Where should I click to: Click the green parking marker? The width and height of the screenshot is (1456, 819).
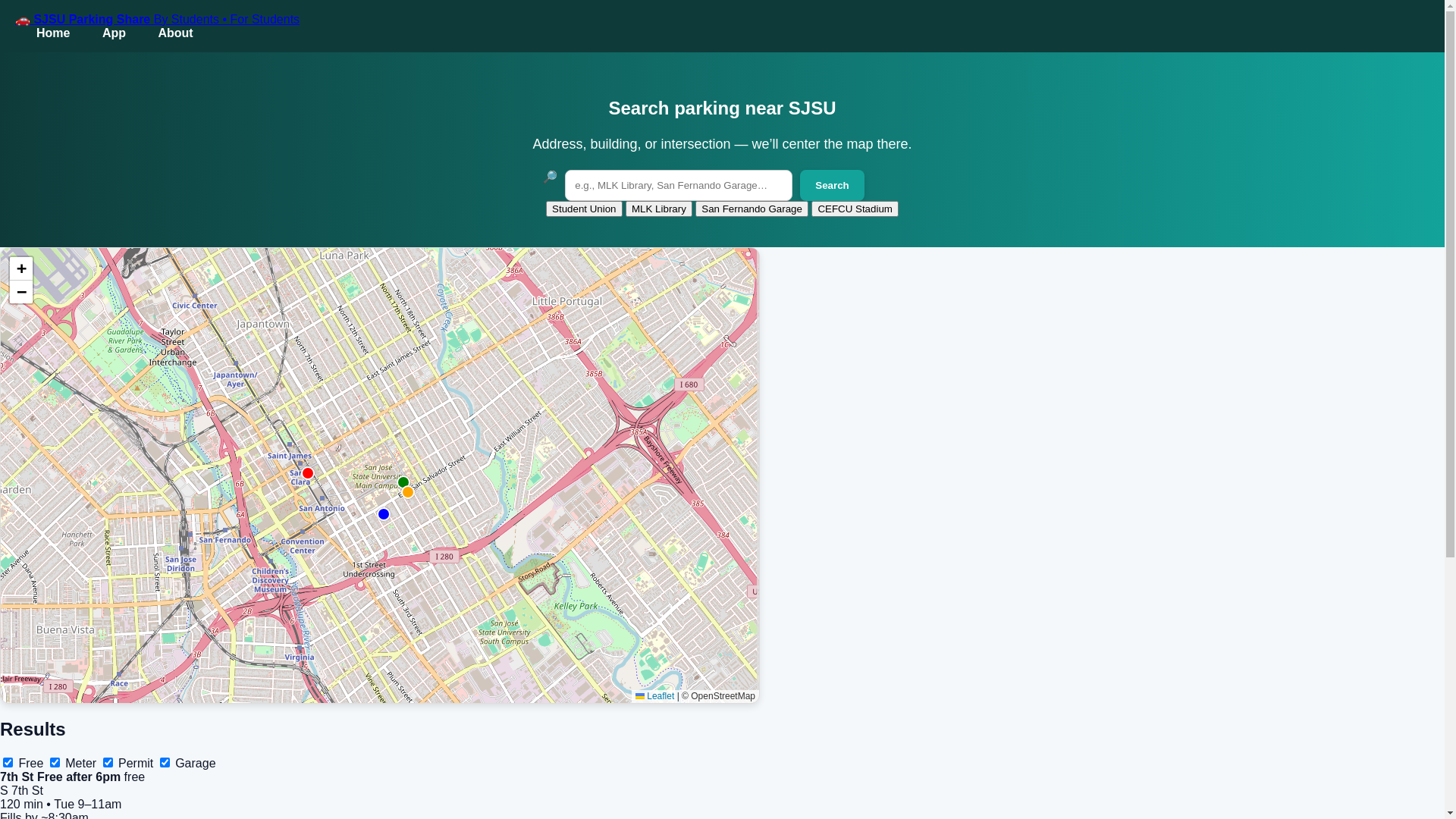tap(403, 482)
